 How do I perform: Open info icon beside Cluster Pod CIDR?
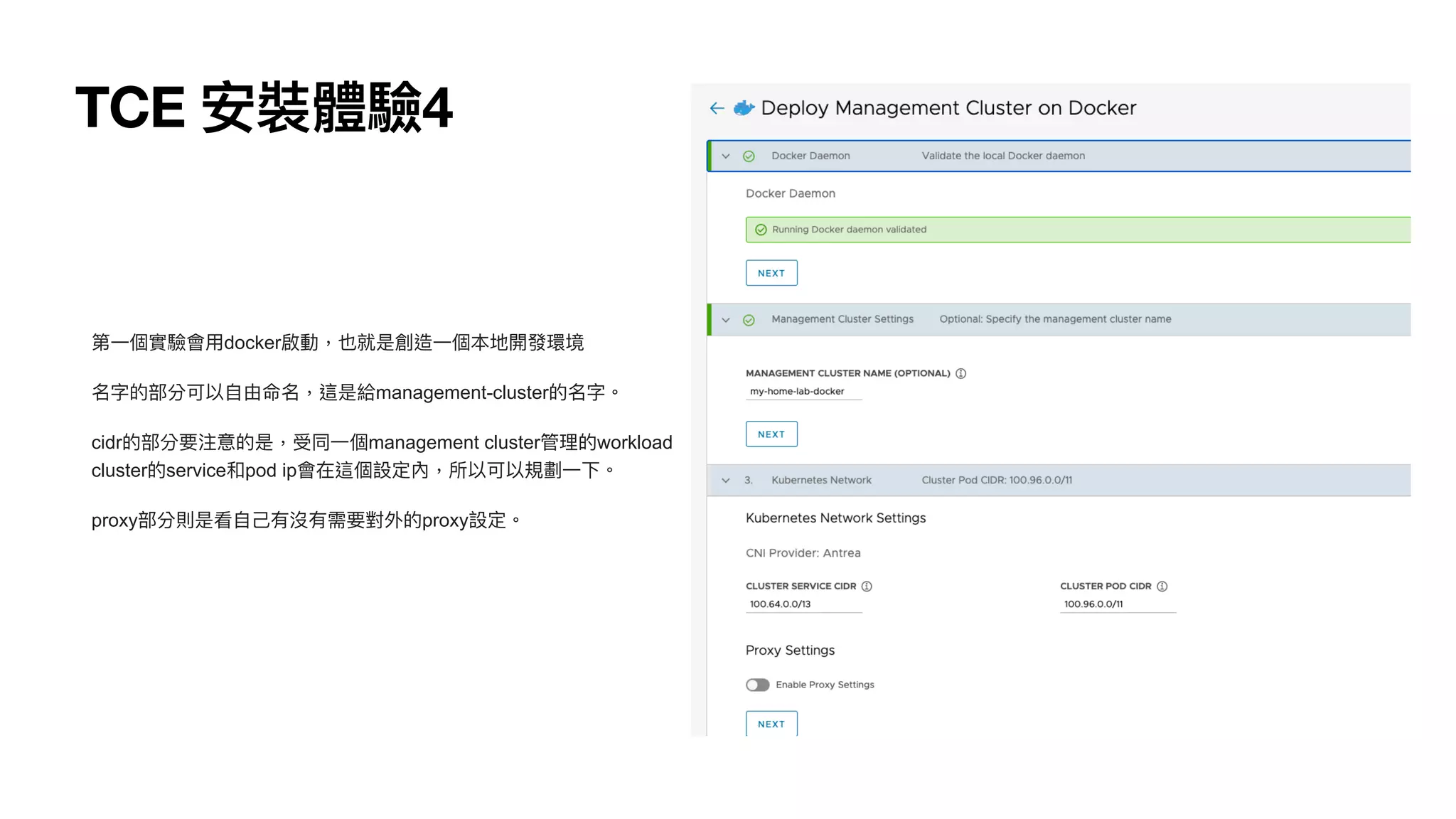pos(1162,587)
